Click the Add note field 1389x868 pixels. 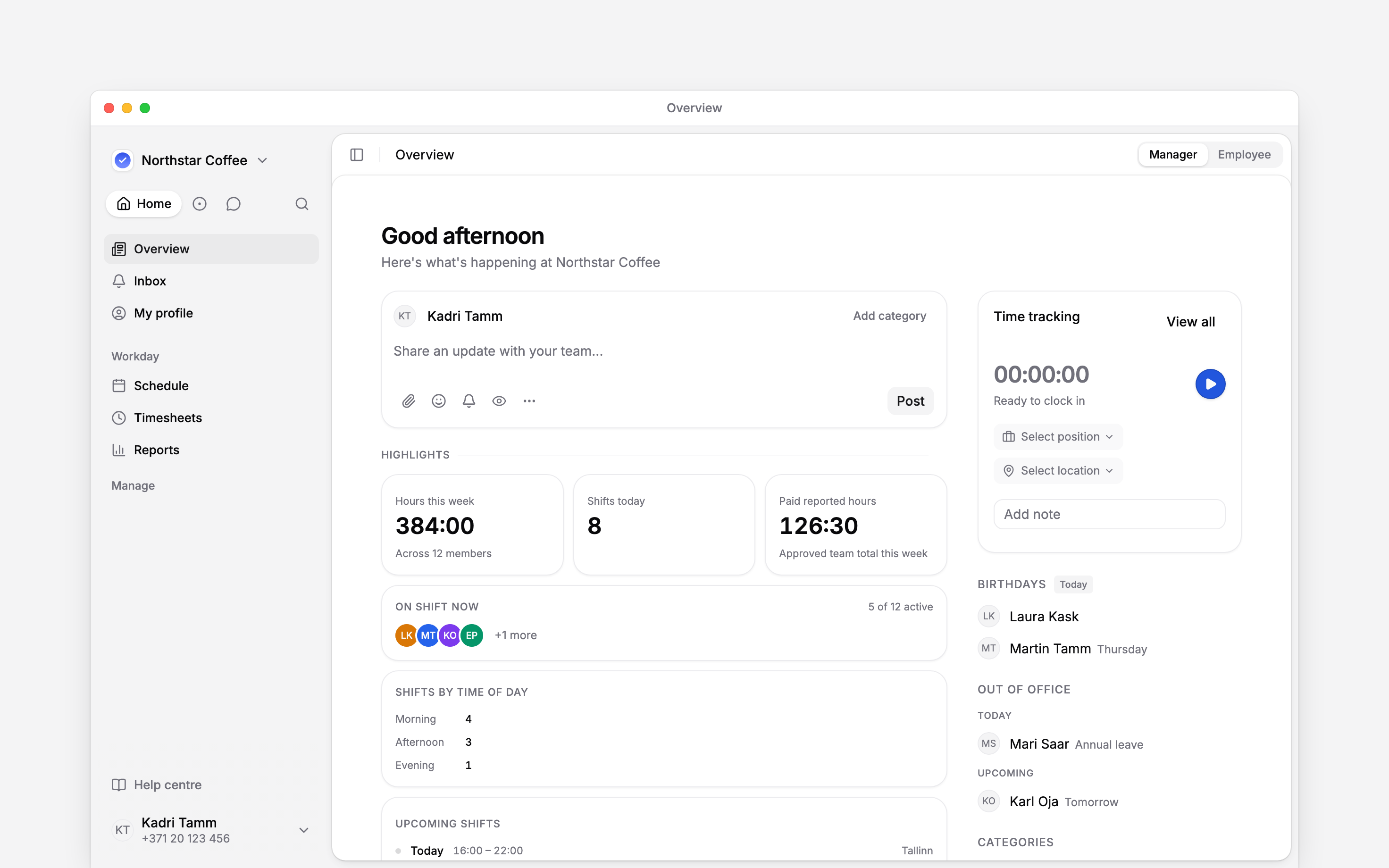(1109, 514)
